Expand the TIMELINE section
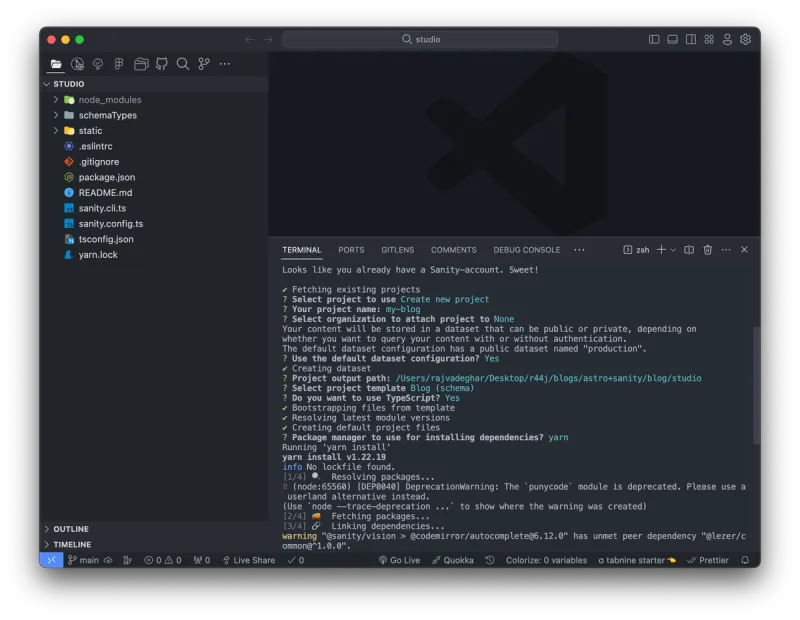Image resolution: width=800 pixels, height=620 pixels. click(x=156, y=544)
